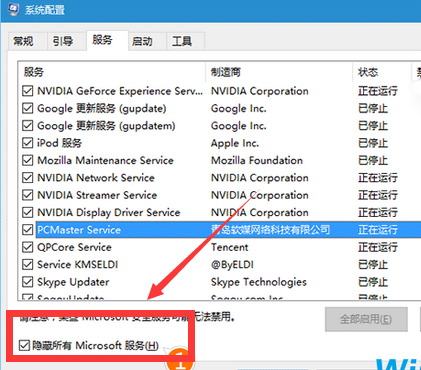Screen dimensions: 421x370
Task: Click Skype Technologies manufacturer cell
Action: pos(259,282)
